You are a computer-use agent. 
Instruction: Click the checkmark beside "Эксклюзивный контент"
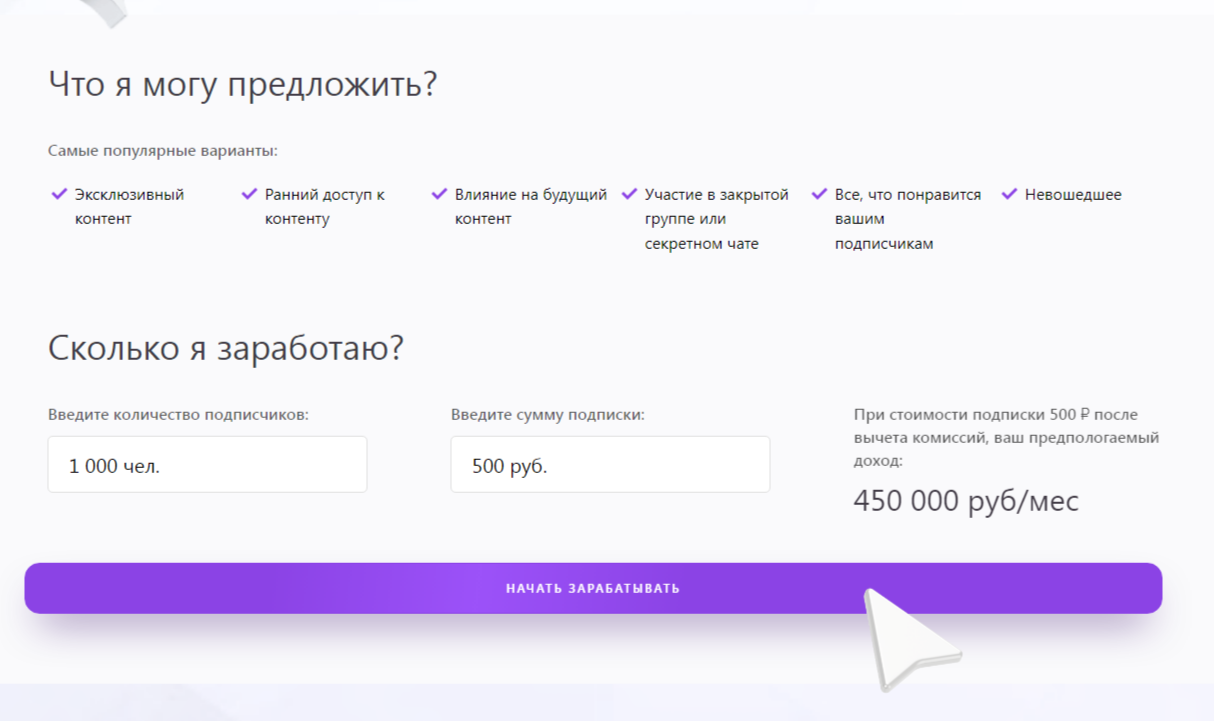(59, 194)
